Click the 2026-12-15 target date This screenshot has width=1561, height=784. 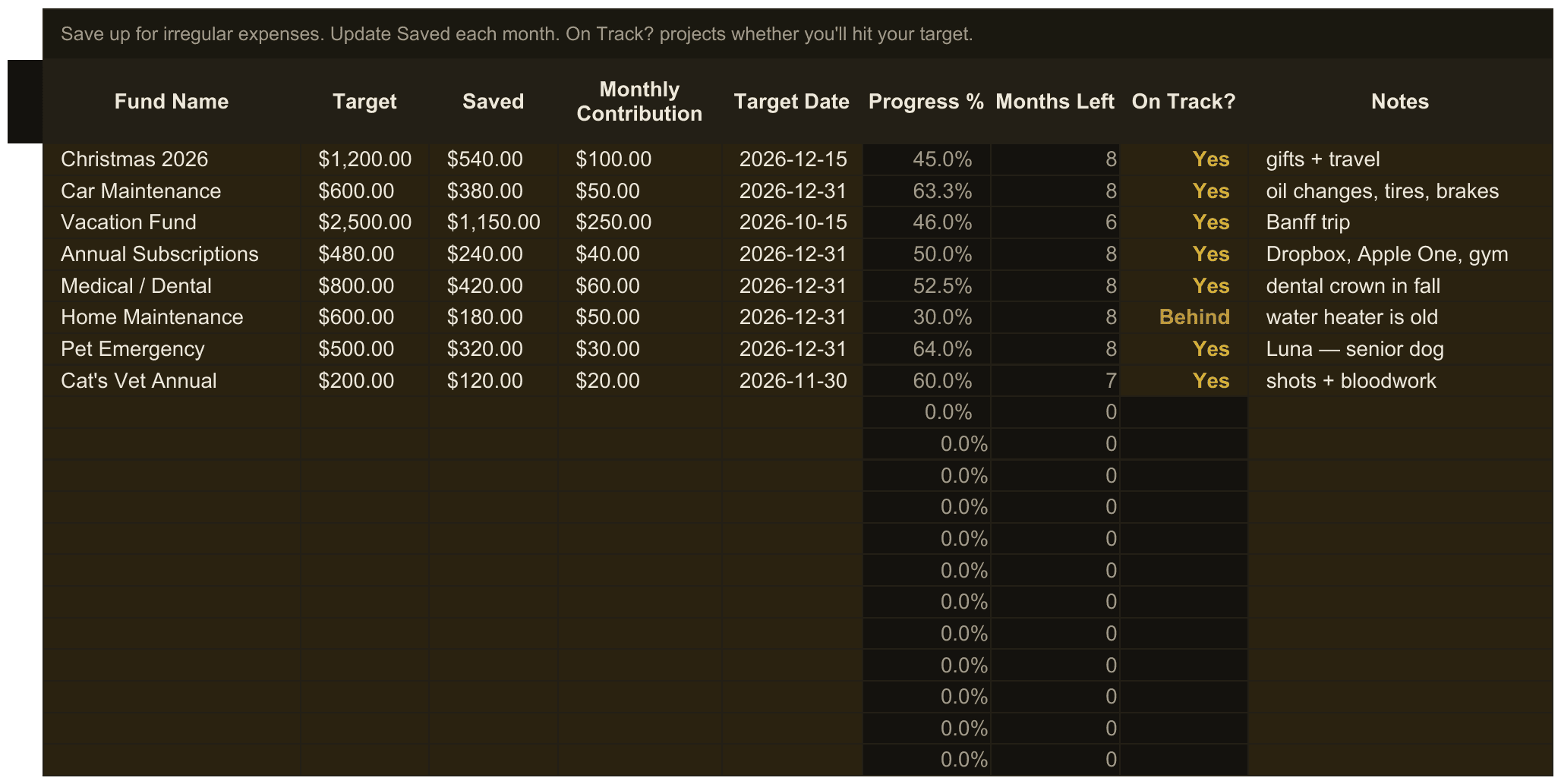(792, 159)
